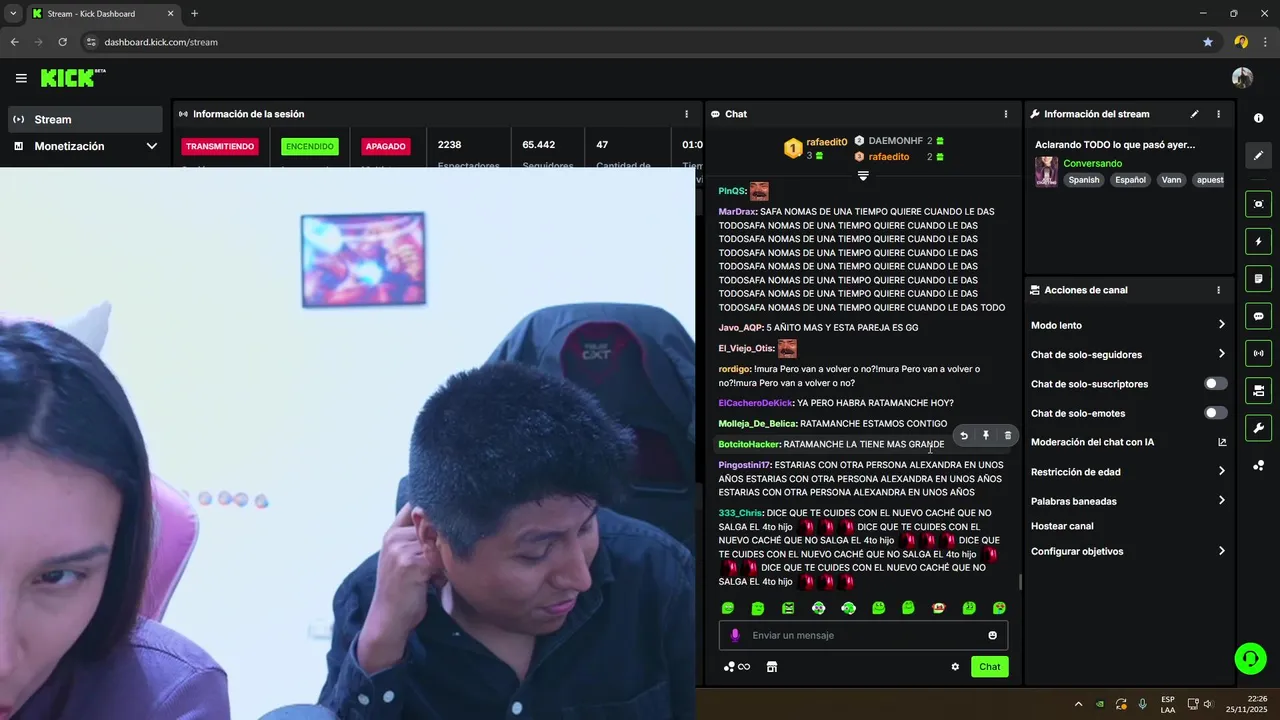Collapse the pinned leaderboard arrow in chat
This screenshot has height=720, width=1280.
click(x=863, y=176)
